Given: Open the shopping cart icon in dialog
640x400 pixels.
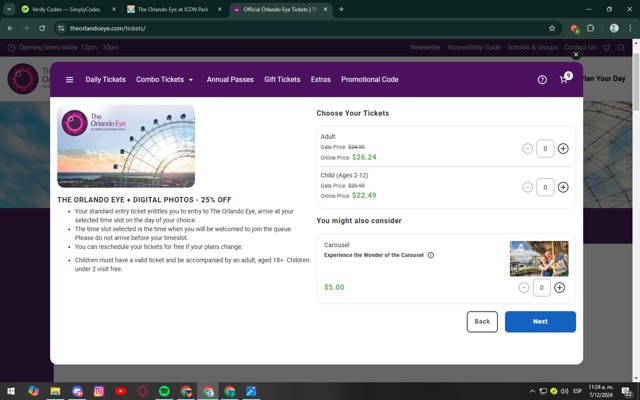Looking at the screenshot, I should point(564,80).
